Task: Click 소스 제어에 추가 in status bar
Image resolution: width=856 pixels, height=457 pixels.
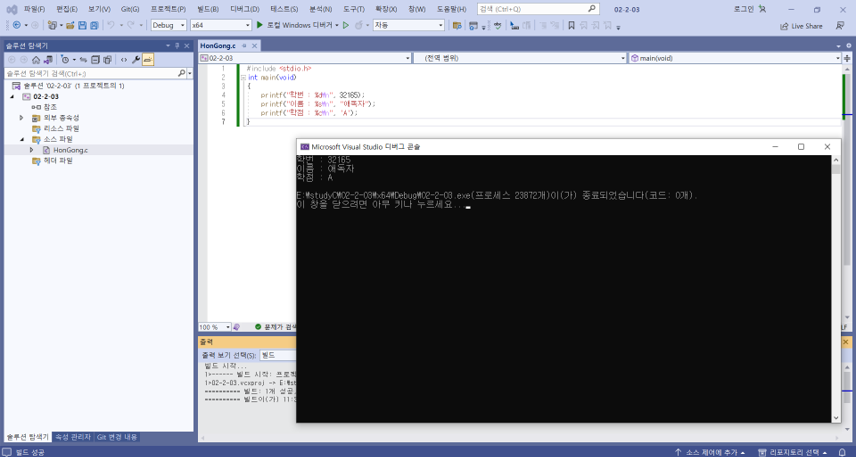Action: [710, 452]
